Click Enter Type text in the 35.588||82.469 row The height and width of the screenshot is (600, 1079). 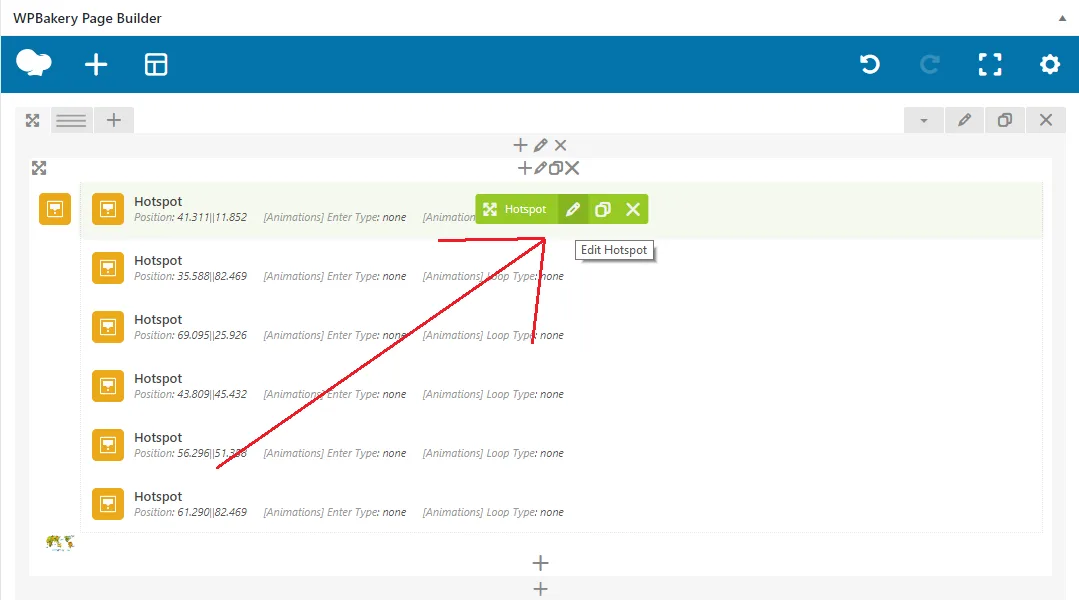coord(334,277)
